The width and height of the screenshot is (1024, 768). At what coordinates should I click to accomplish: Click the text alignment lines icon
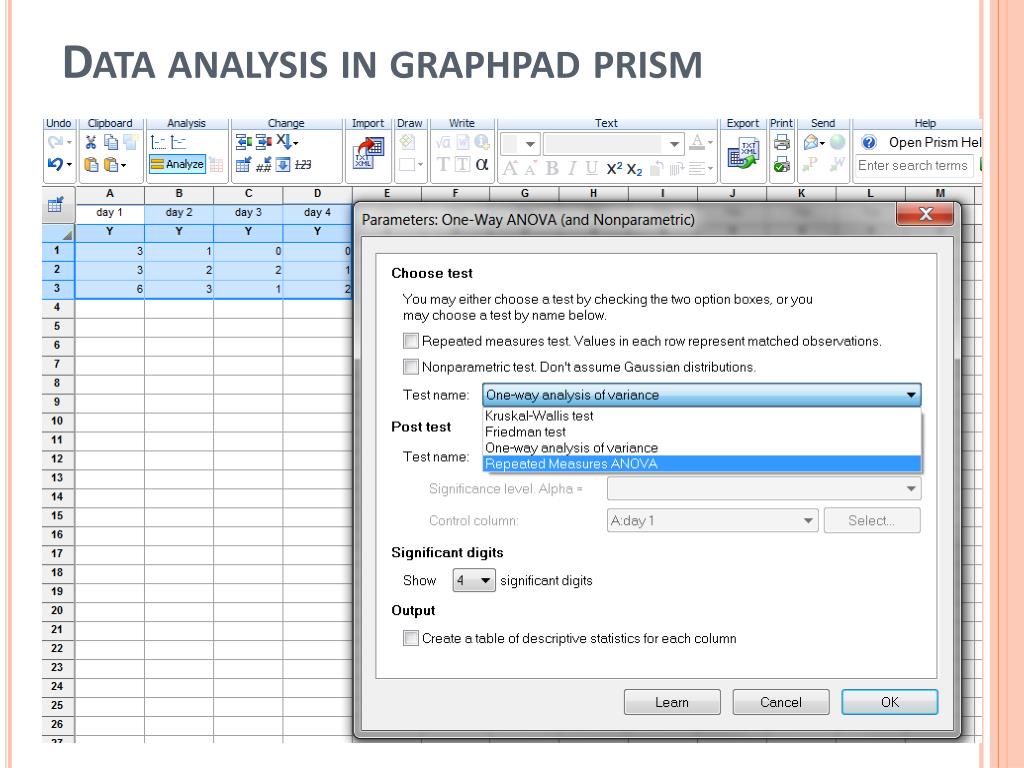coord(699,168)
